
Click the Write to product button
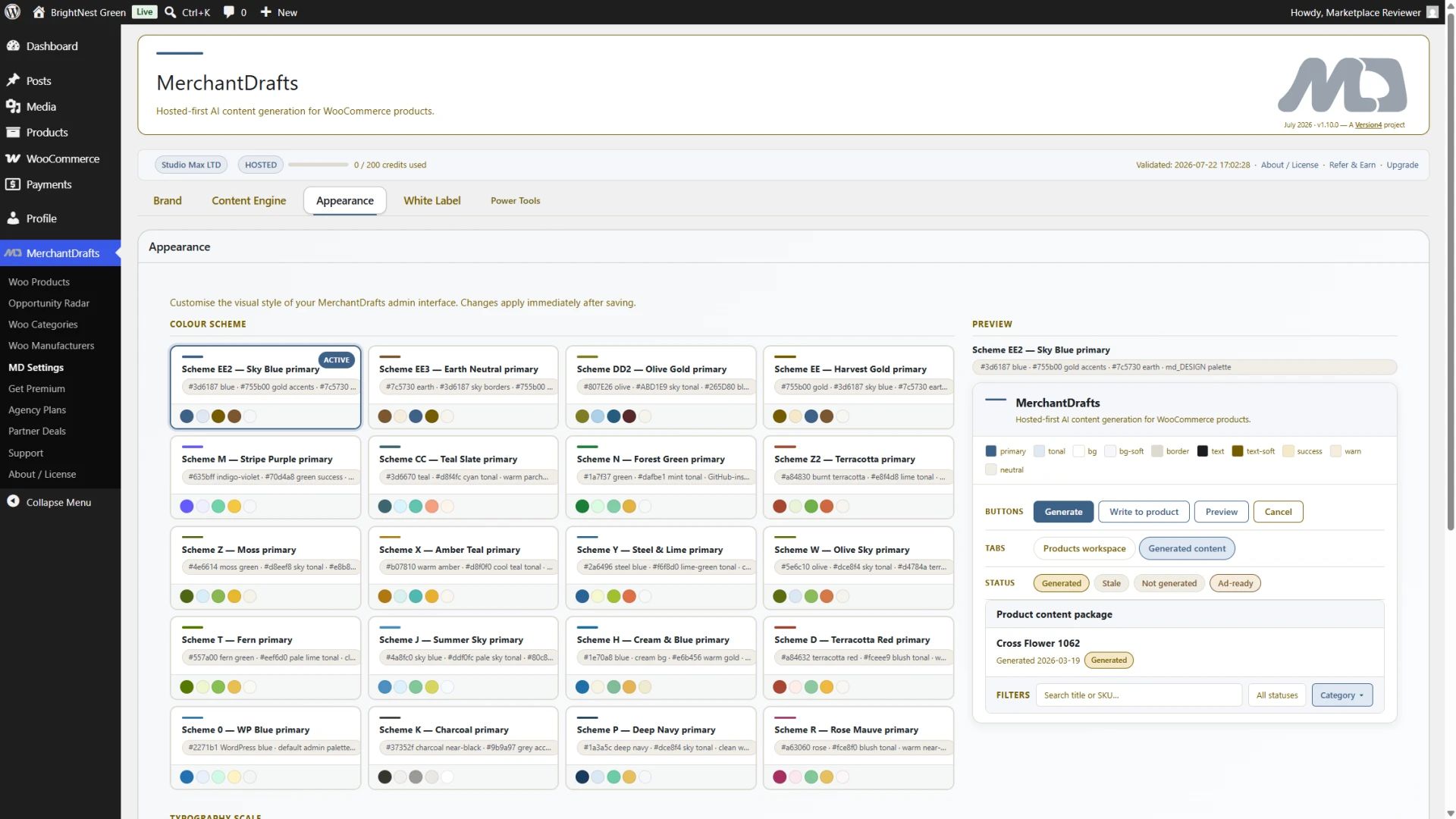[x=1144, y=512]
